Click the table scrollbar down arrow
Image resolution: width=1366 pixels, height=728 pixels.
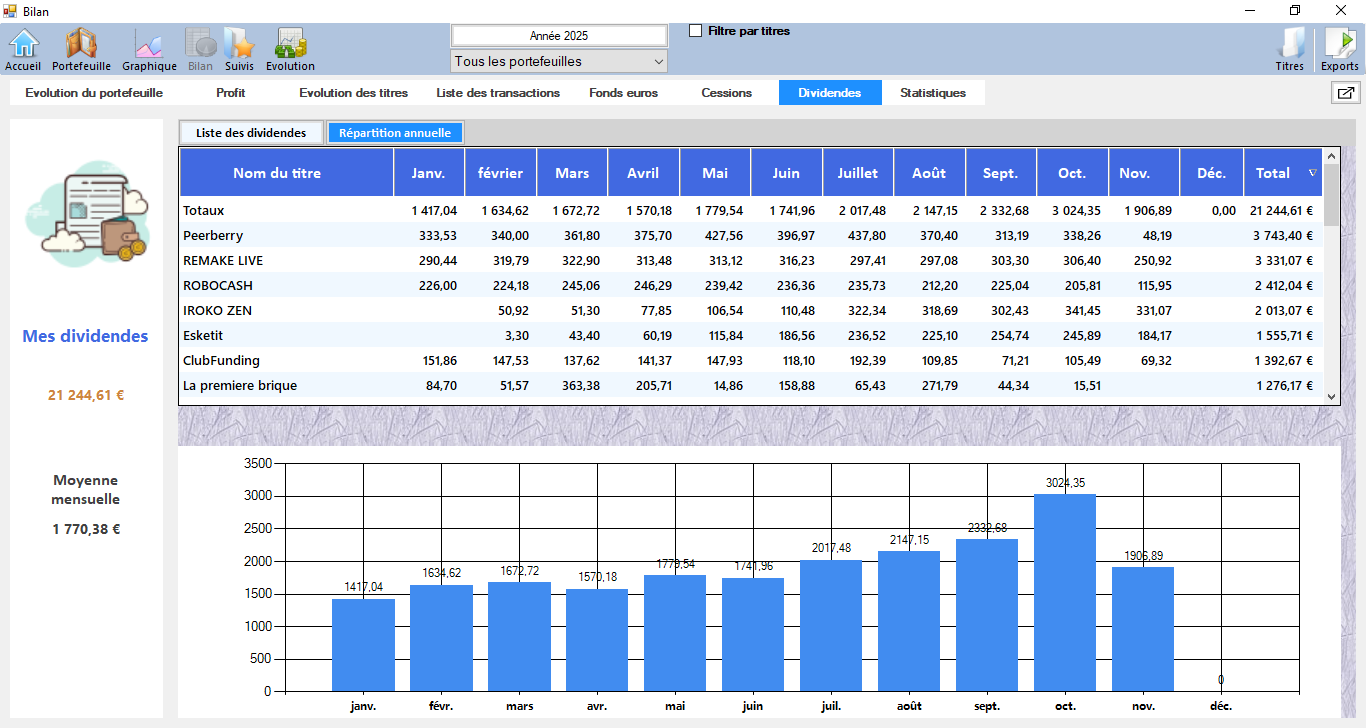coord(1331,397)
